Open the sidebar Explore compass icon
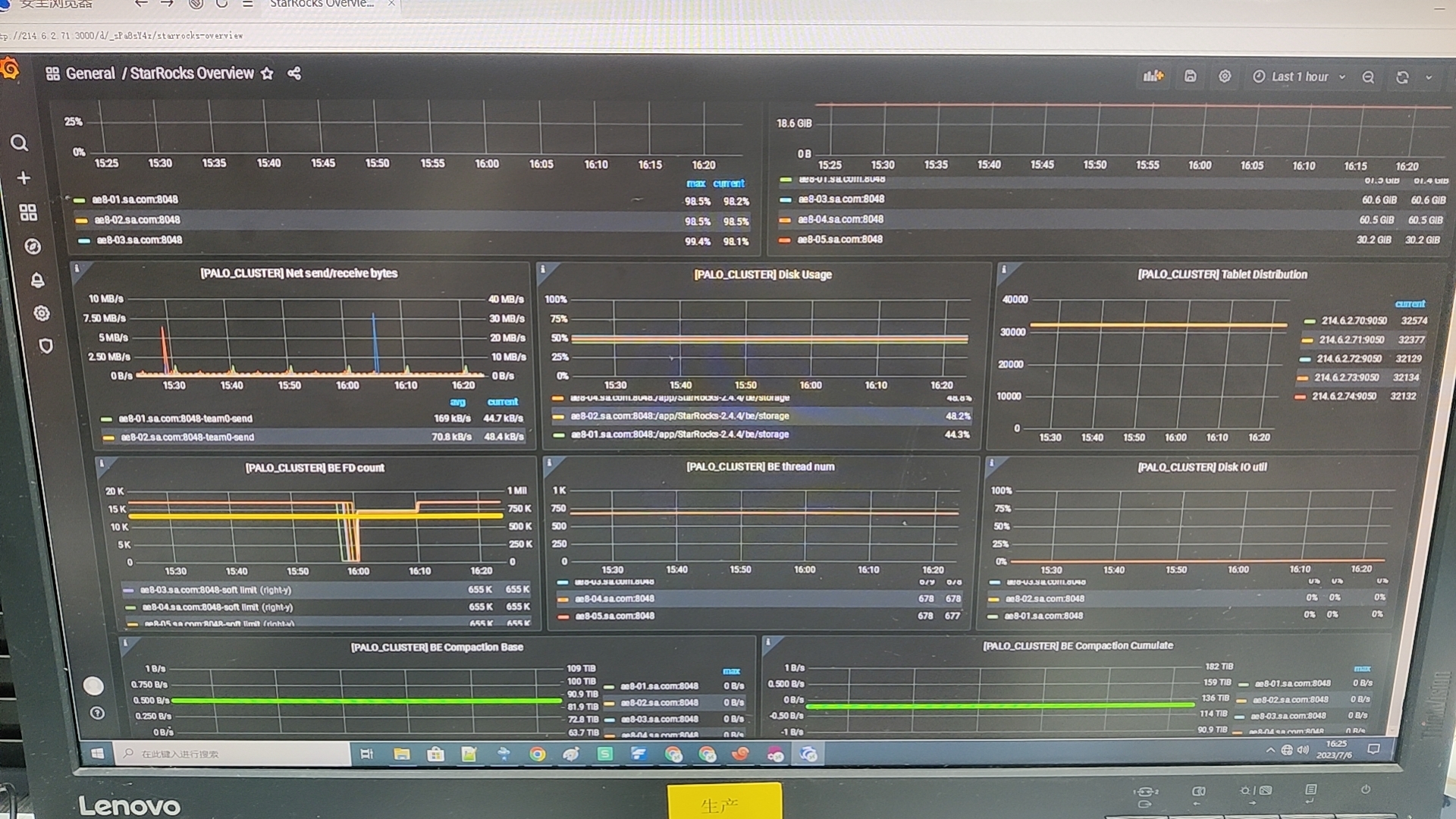The height and width of the screenshot is (819, 1456). tap(33, 246)
